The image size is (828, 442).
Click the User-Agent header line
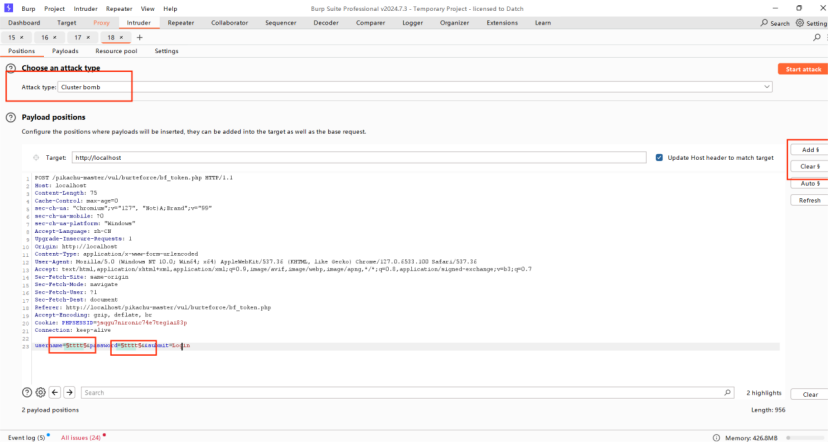(x=256, y=261)
